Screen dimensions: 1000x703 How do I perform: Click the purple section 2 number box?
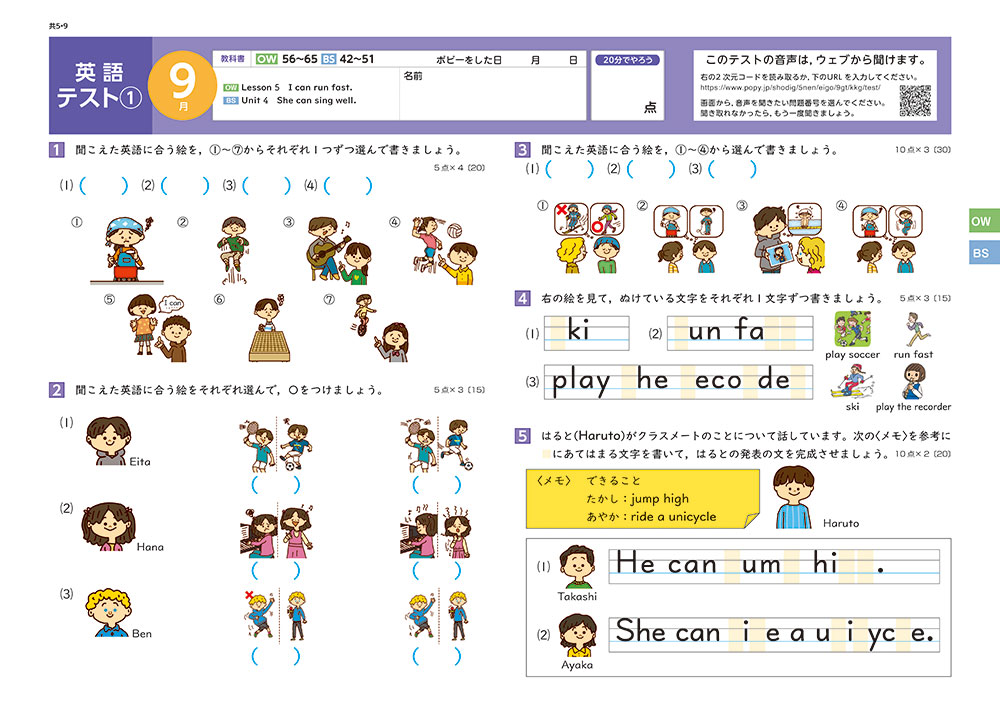56,390
